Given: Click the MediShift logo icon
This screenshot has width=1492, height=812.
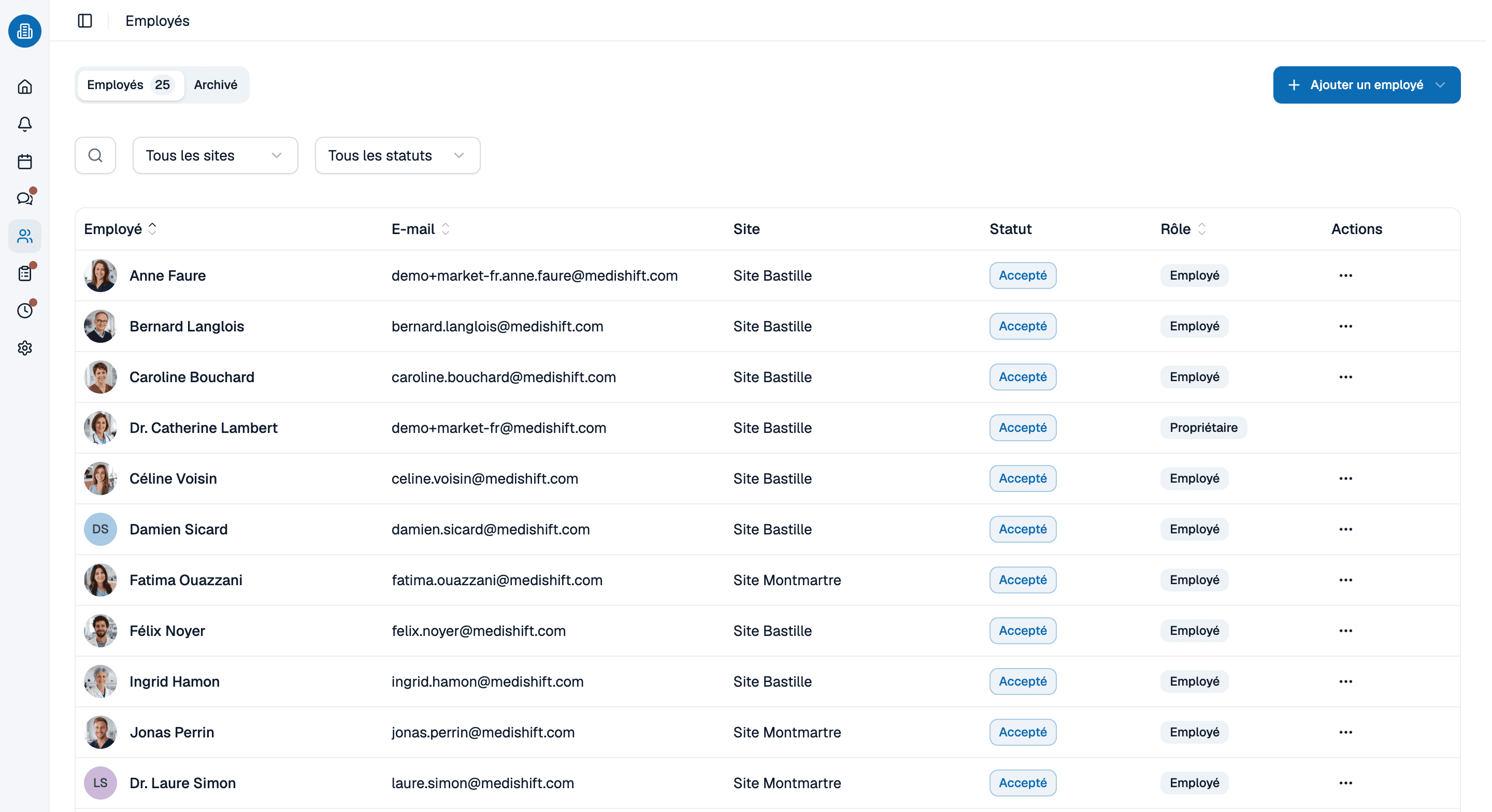Looking at the screenshot, I should point(25,31).
